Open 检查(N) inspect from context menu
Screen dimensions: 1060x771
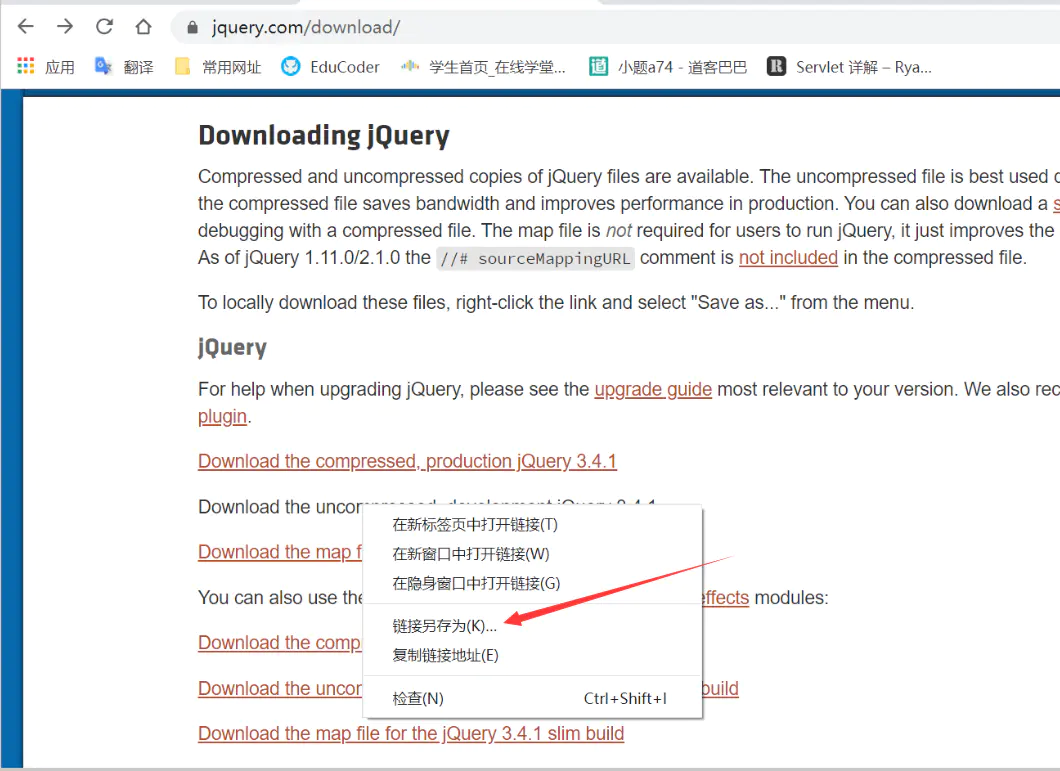(x=533, y=699)
